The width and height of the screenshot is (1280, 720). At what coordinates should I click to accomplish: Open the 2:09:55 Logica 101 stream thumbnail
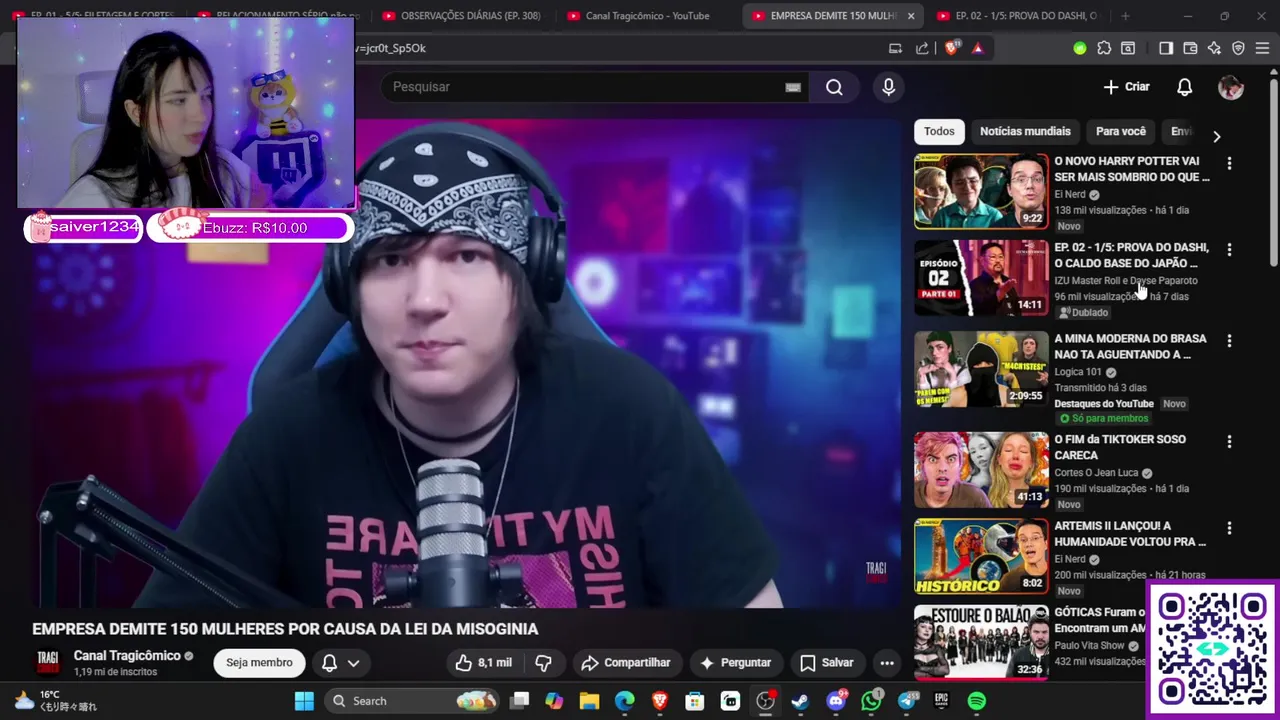pyautogui.click(x=981, y=369)
